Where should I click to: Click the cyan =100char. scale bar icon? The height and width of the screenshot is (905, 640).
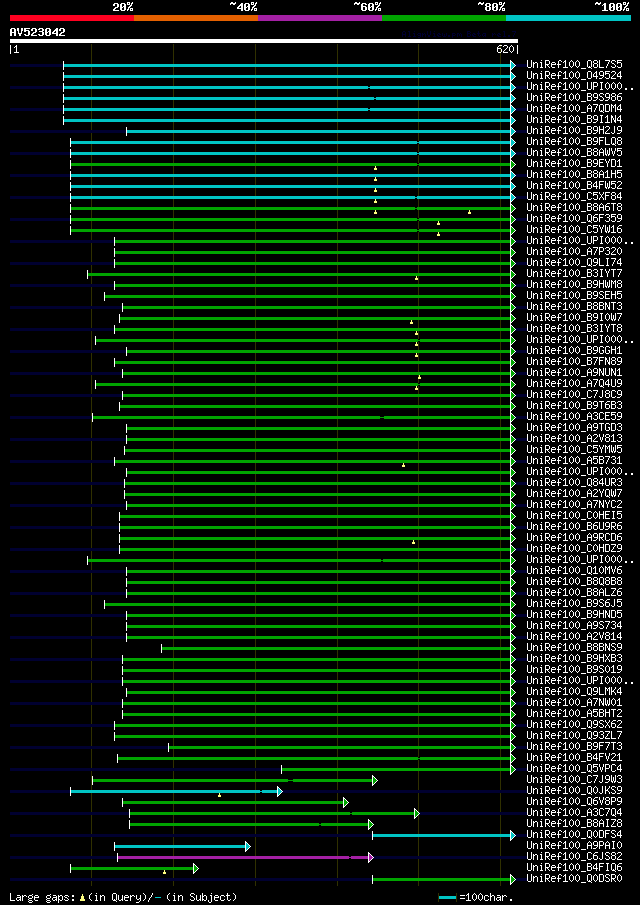(447, 897)
